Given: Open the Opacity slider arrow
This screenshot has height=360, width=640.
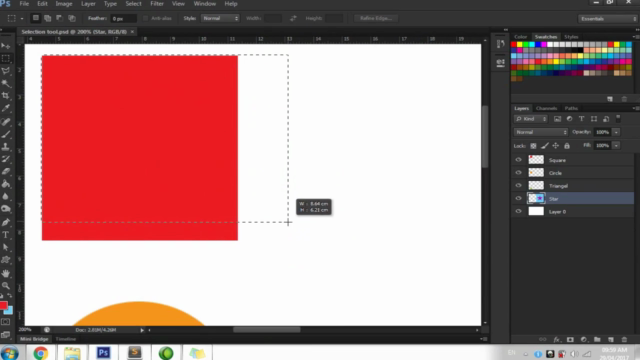Looking at the screenshot, I should [x=616, y=132].
